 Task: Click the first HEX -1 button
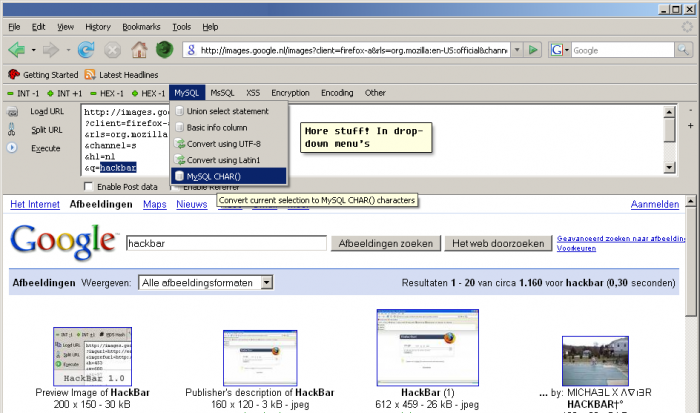pyautogui.click(x=106, y=93)
